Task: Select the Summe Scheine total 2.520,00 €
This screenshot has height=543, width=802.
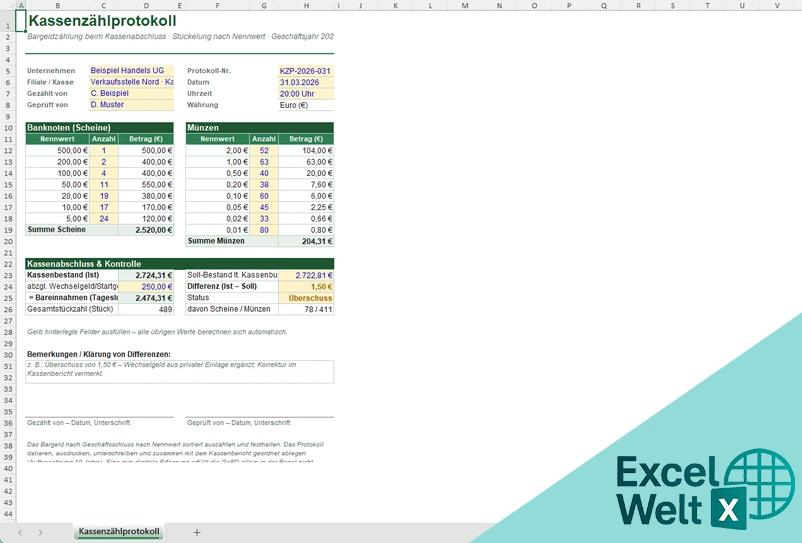Action: pyautogui.click(x=146, y=230)
